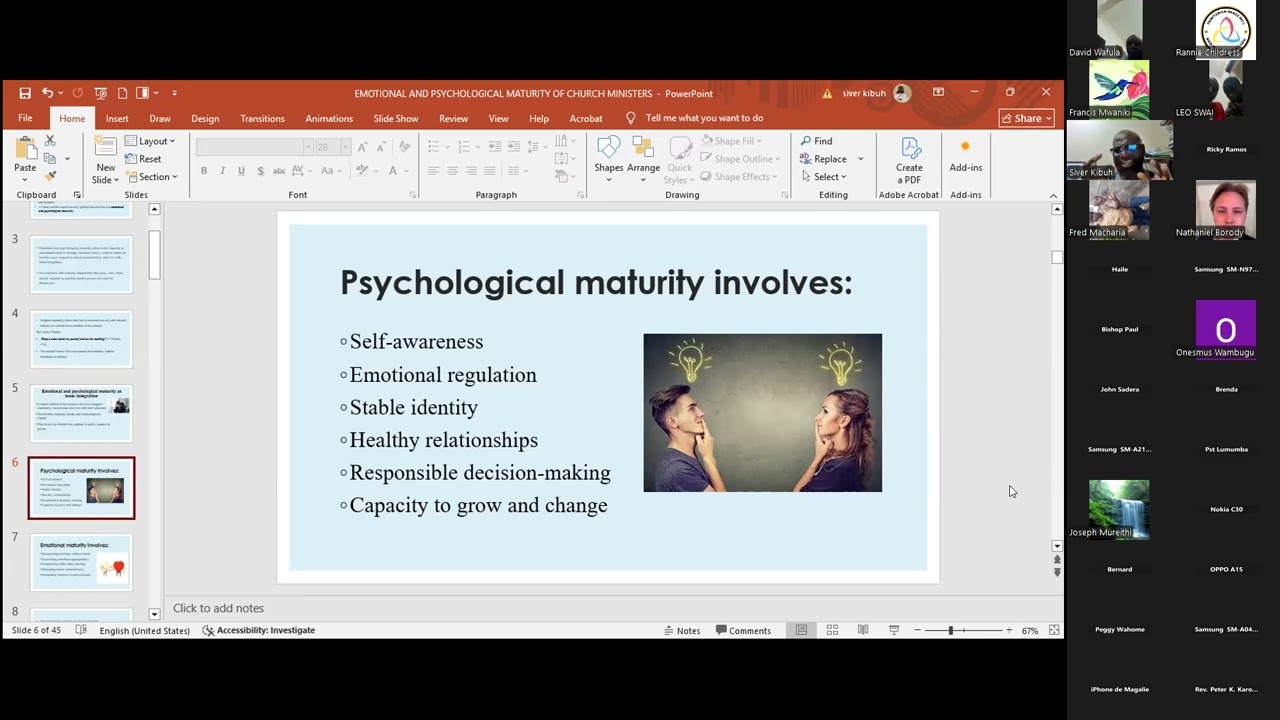Toggle center text alignment

coord(452,171)
